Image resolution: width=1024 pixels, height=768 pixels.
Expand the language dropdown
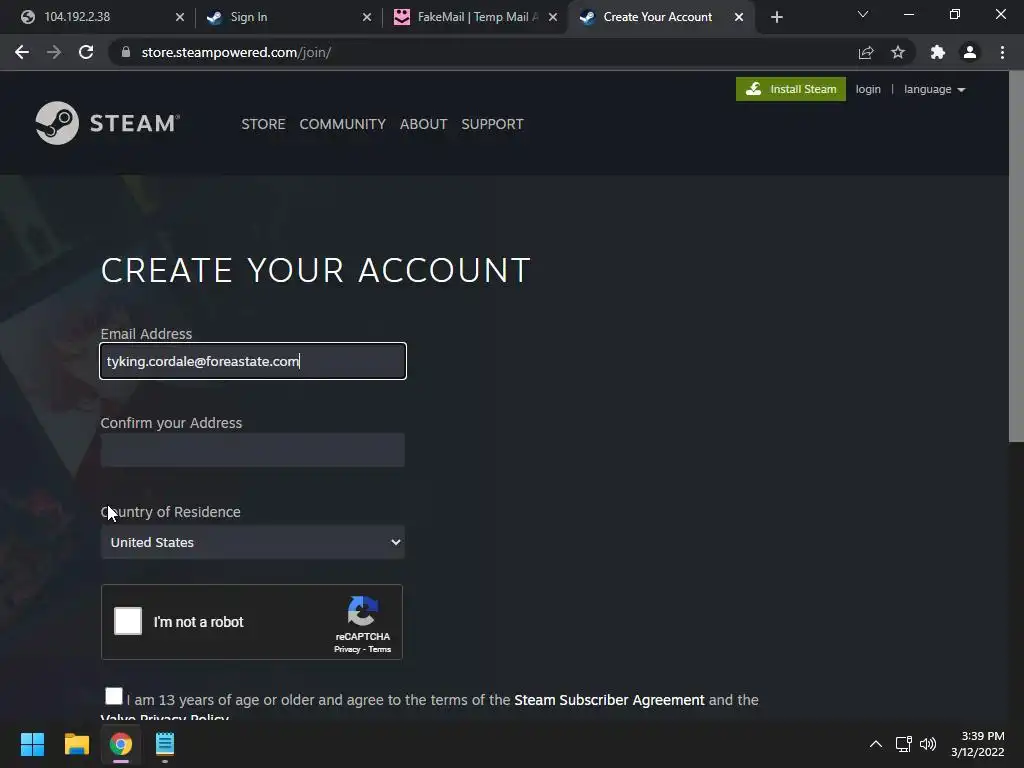pos(935,89)
